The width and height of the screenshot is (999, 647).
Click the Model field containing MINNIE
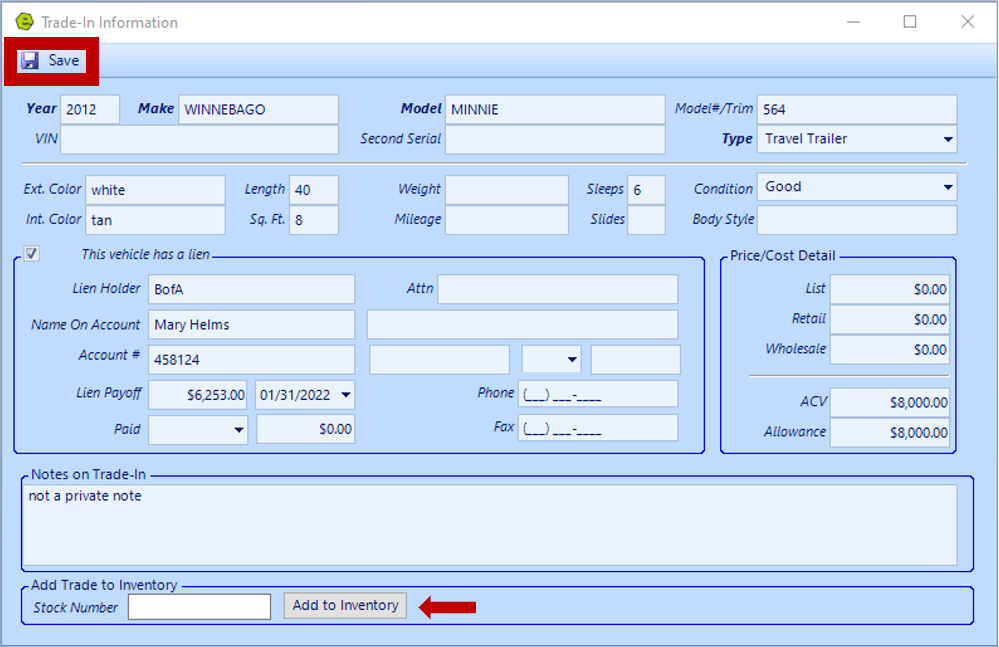click(555, 110)
